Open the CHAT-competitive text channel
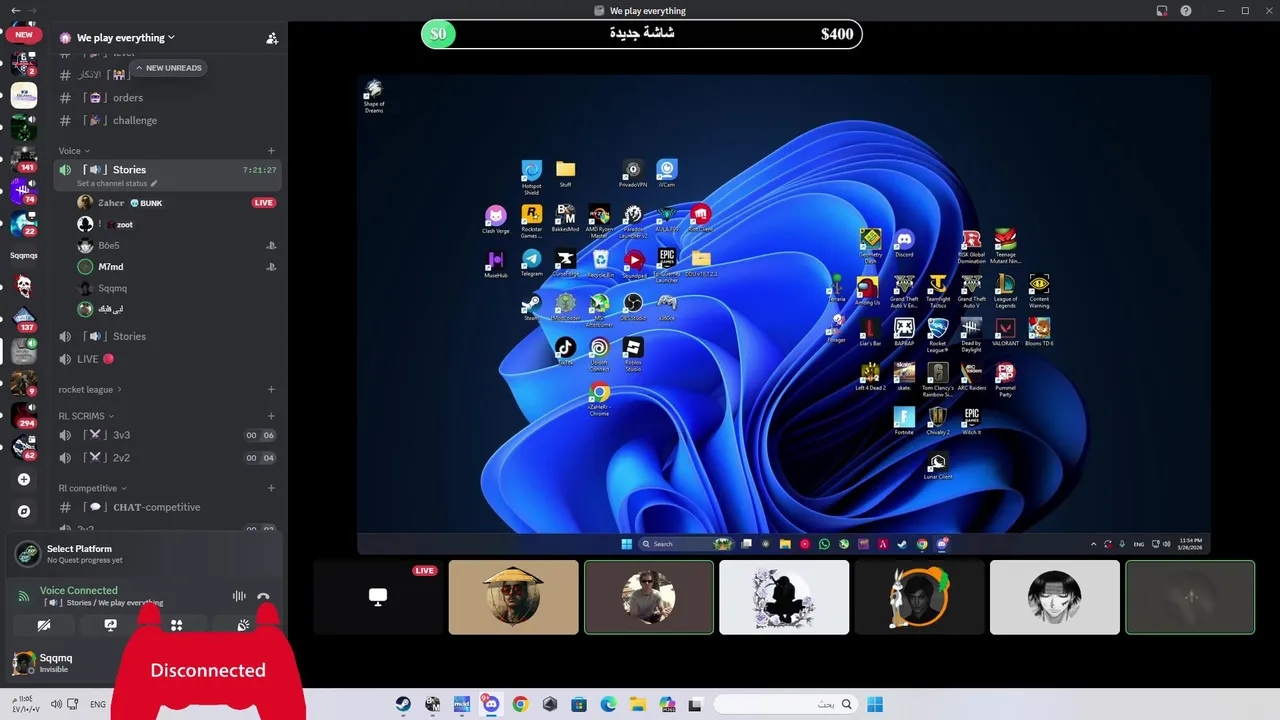This screenshot has width=1280, height=720. tap(156, 507)
